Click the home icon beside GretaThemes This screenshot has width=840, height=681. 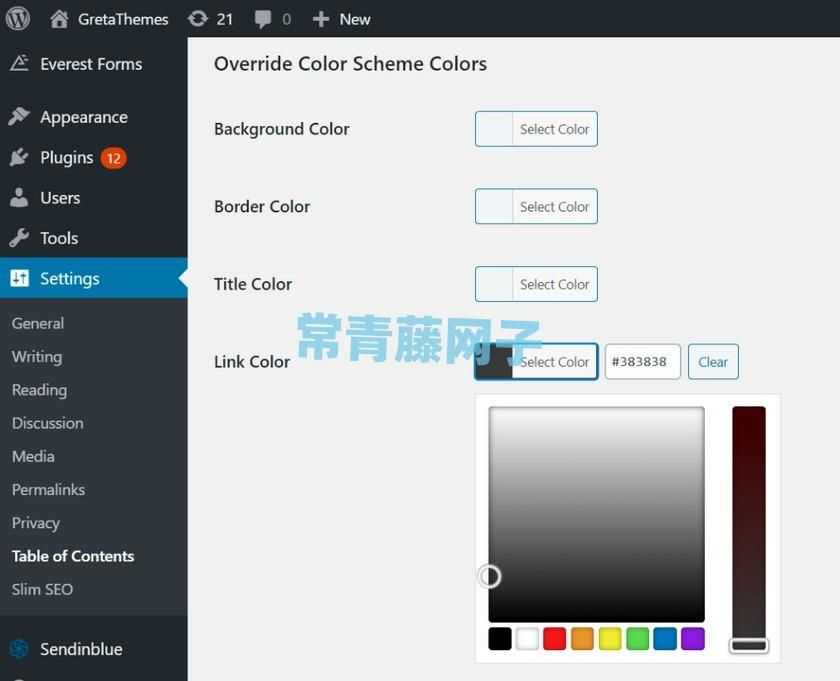[59, 19]
